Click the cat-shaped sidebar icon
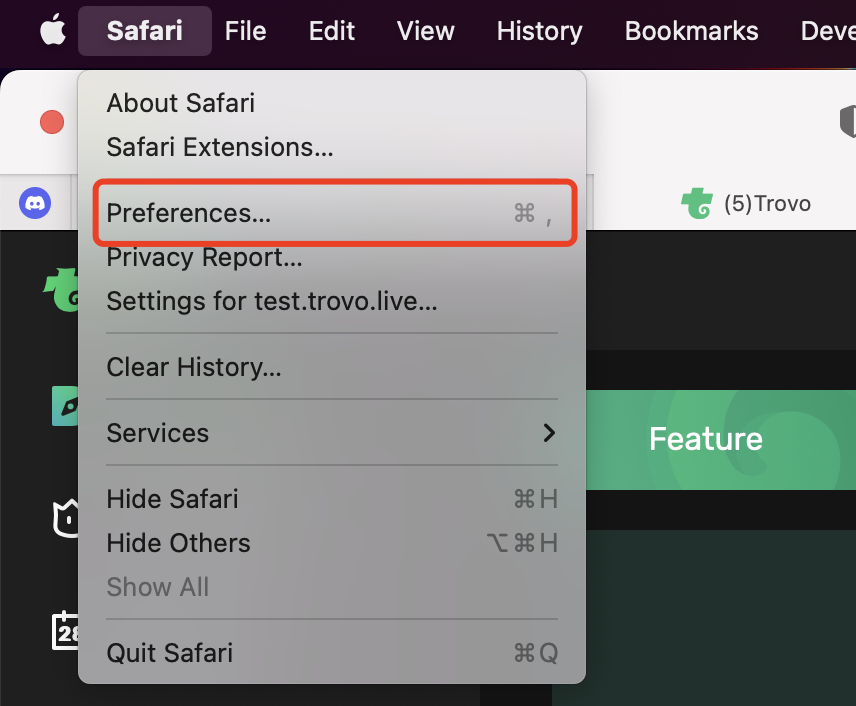The width and height of the screenshot is (856, 706). [66, 518]
